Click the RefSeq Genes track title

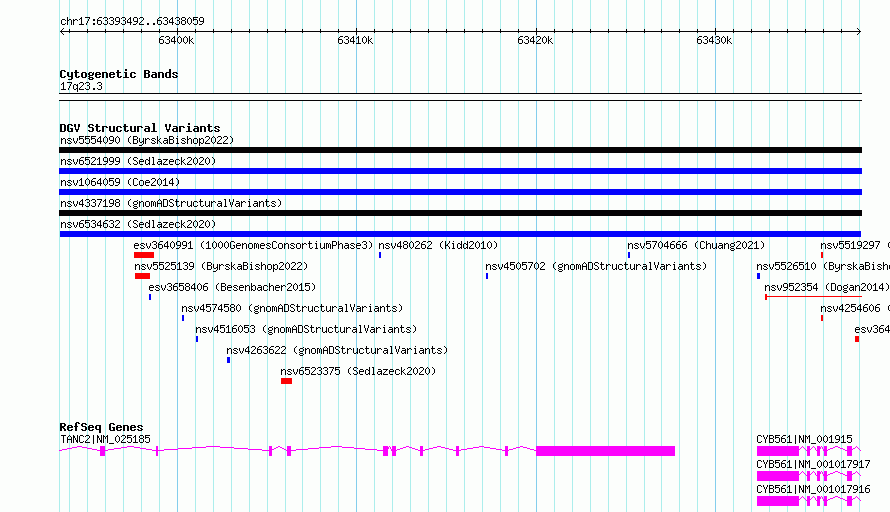[x=101, y=427]
